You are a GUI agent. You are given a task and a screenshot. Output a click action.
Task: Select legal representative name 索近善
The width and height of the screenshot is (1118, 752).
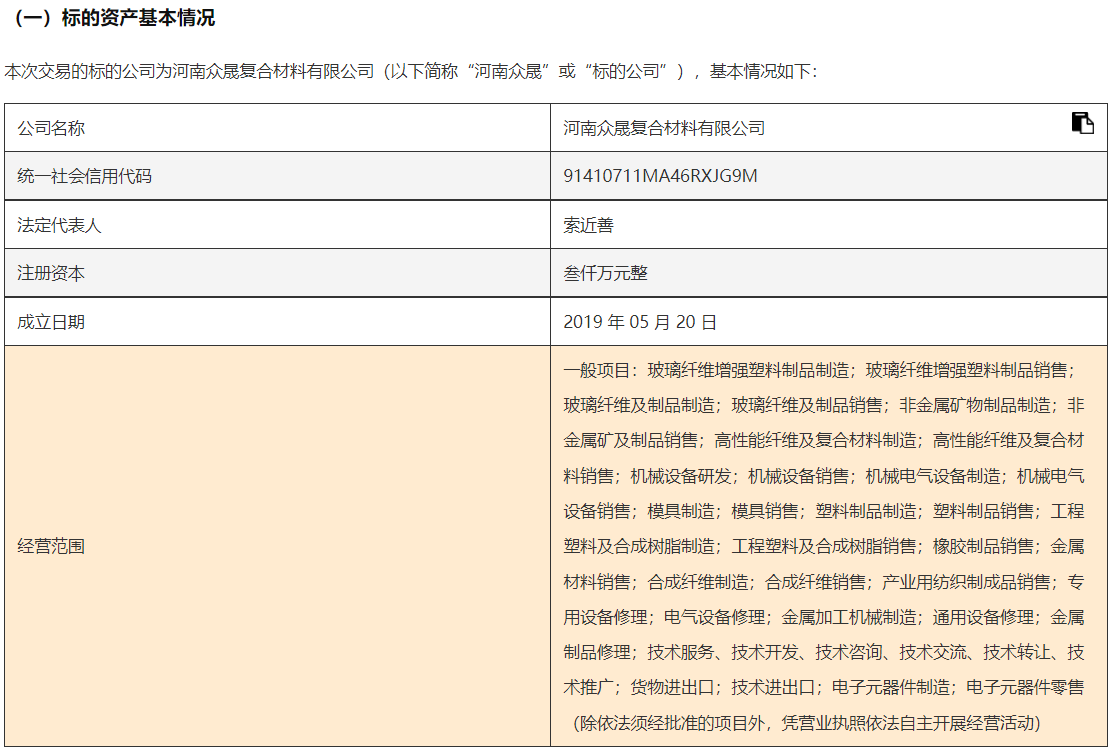point(588,225)
